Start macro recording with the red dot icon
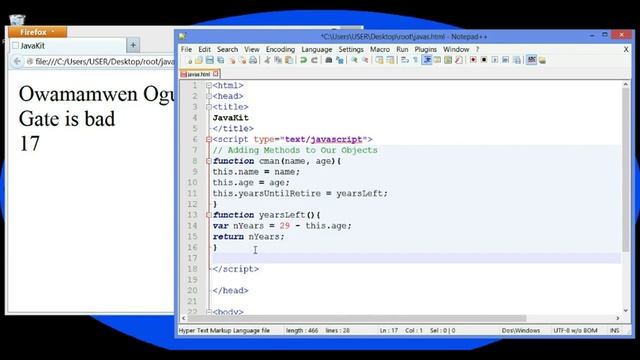 point(473,60)
